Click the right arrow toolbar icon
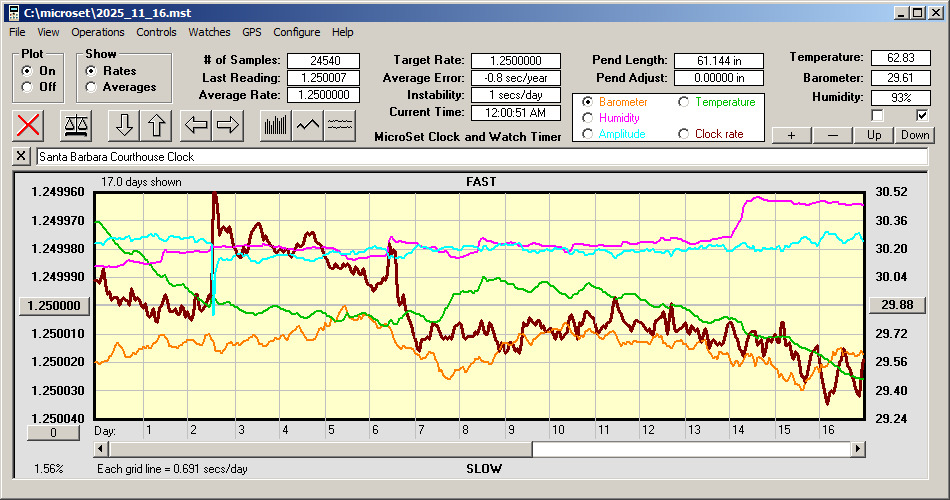 tap(228, 125)
